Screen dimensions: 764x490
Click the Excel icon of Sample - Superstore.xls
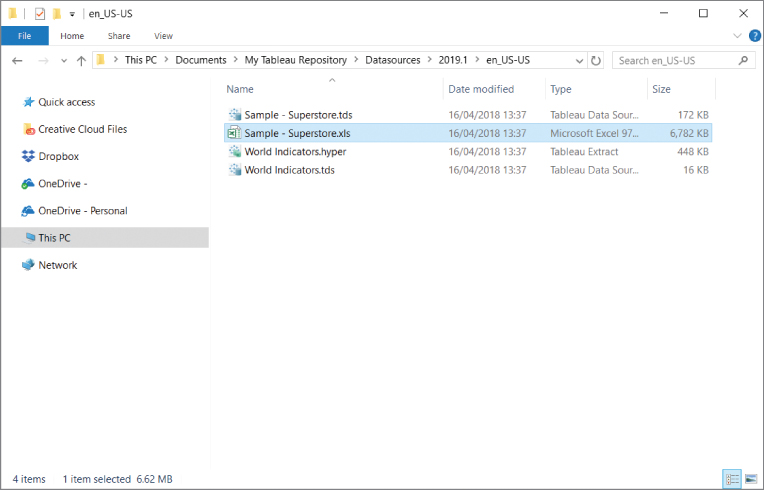coord(235,132)
